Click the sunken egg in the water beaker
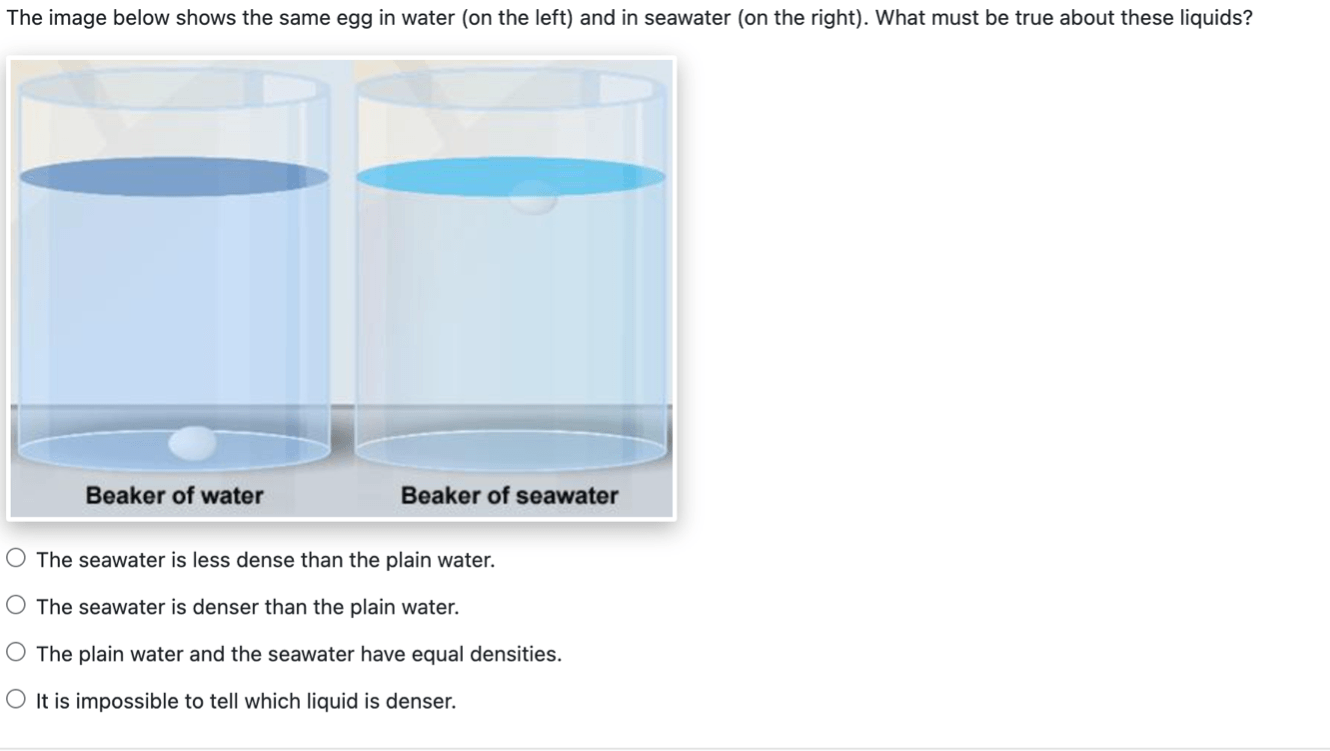The image size is (1330, 751). (x=192, y=443)
